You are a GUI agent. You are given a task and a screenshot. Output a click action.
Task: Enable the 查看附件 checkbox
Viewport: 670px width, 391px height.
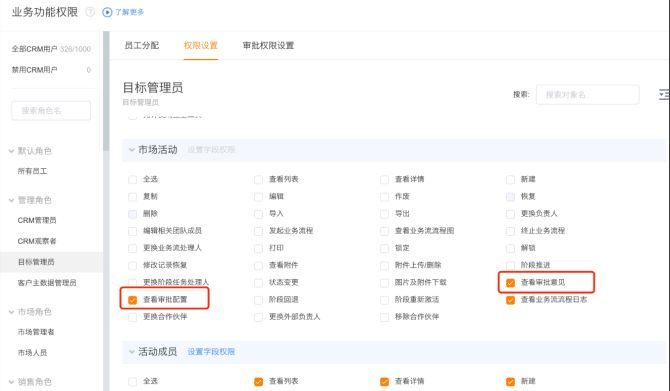pos(259,266)
